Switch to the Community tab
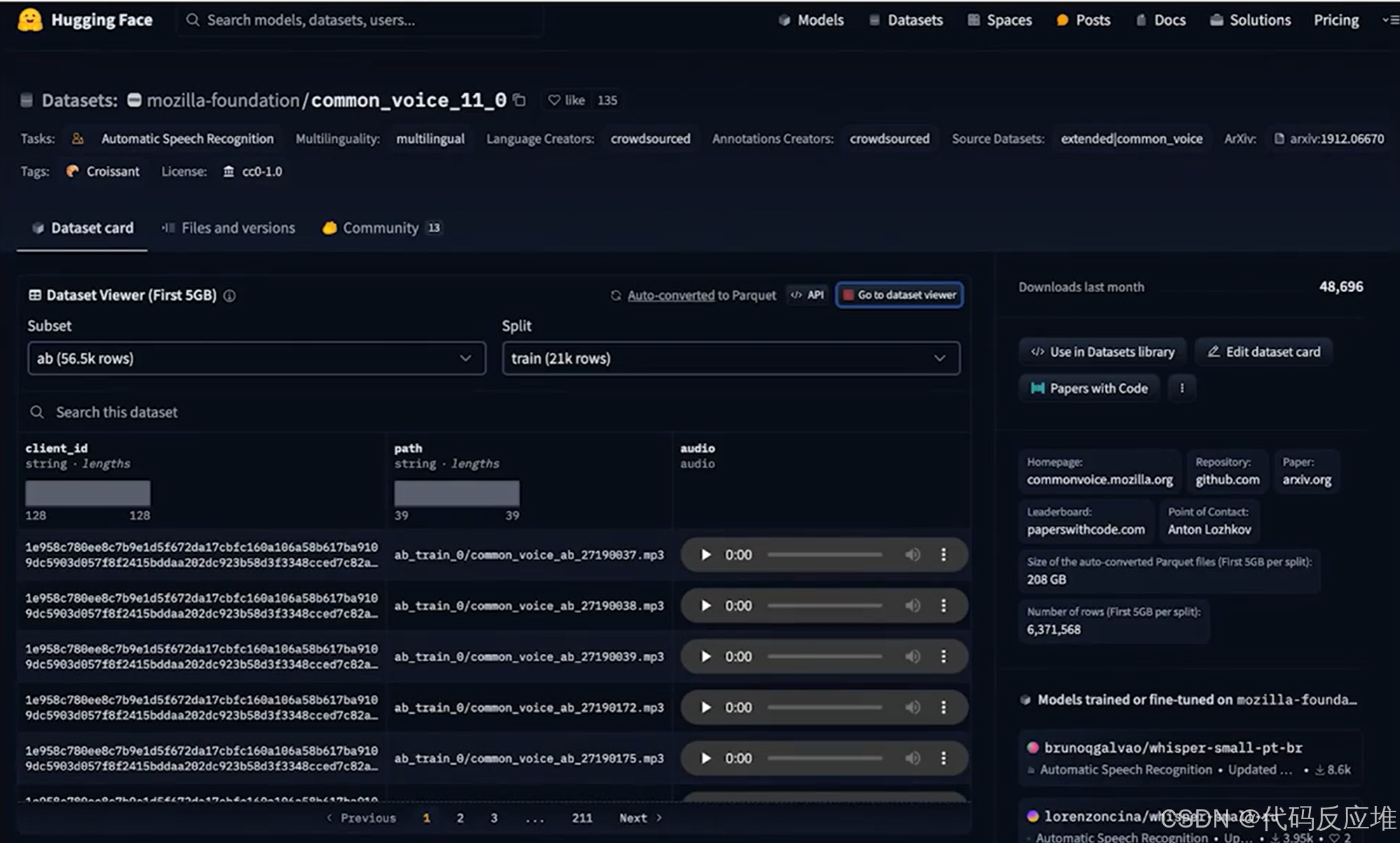This screenshot has height=843, width=1400. [x=380, y=228]
